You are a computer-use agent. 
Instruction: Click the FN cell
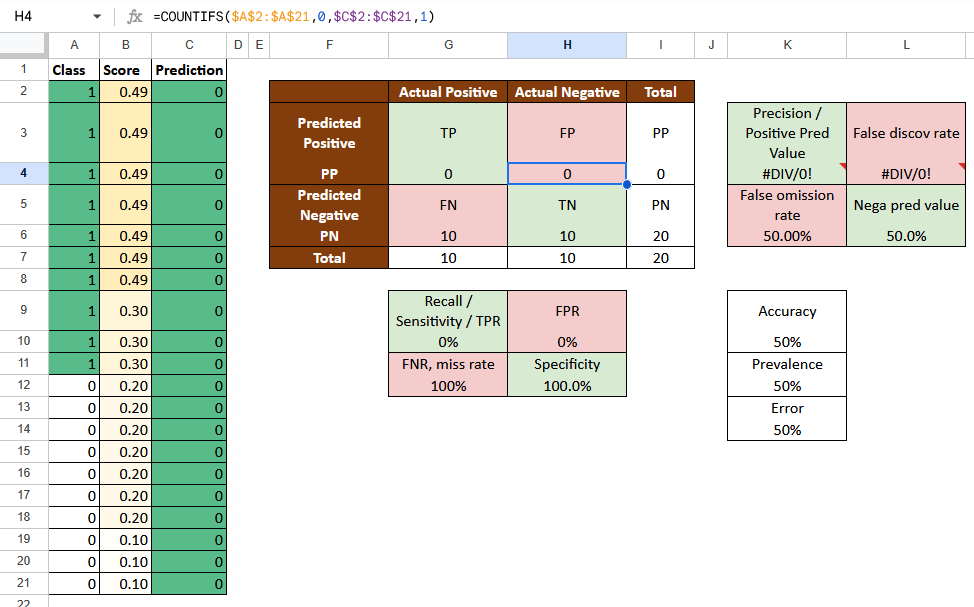tap(448, 205)
